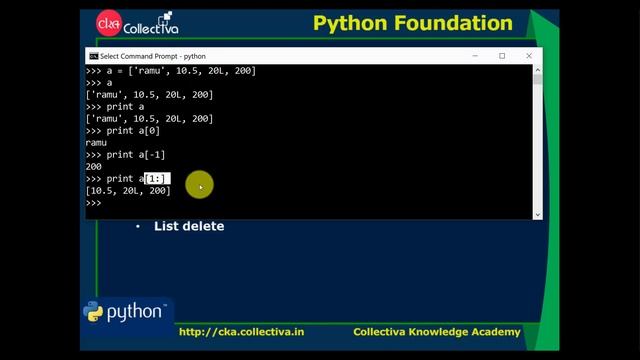The image size is (640, 360).
Task: Click the output '[10.5, 20L, 200]'
Action: 128,191
